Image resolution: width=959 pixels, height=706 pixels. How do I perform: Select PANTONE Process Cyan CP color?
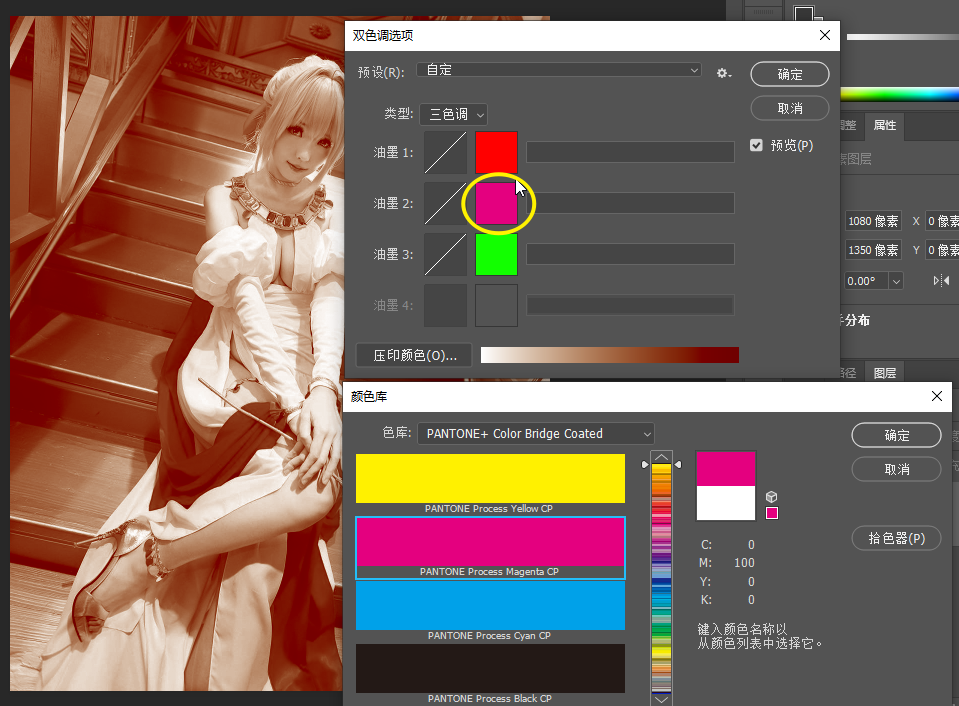(x=490, y=611)
